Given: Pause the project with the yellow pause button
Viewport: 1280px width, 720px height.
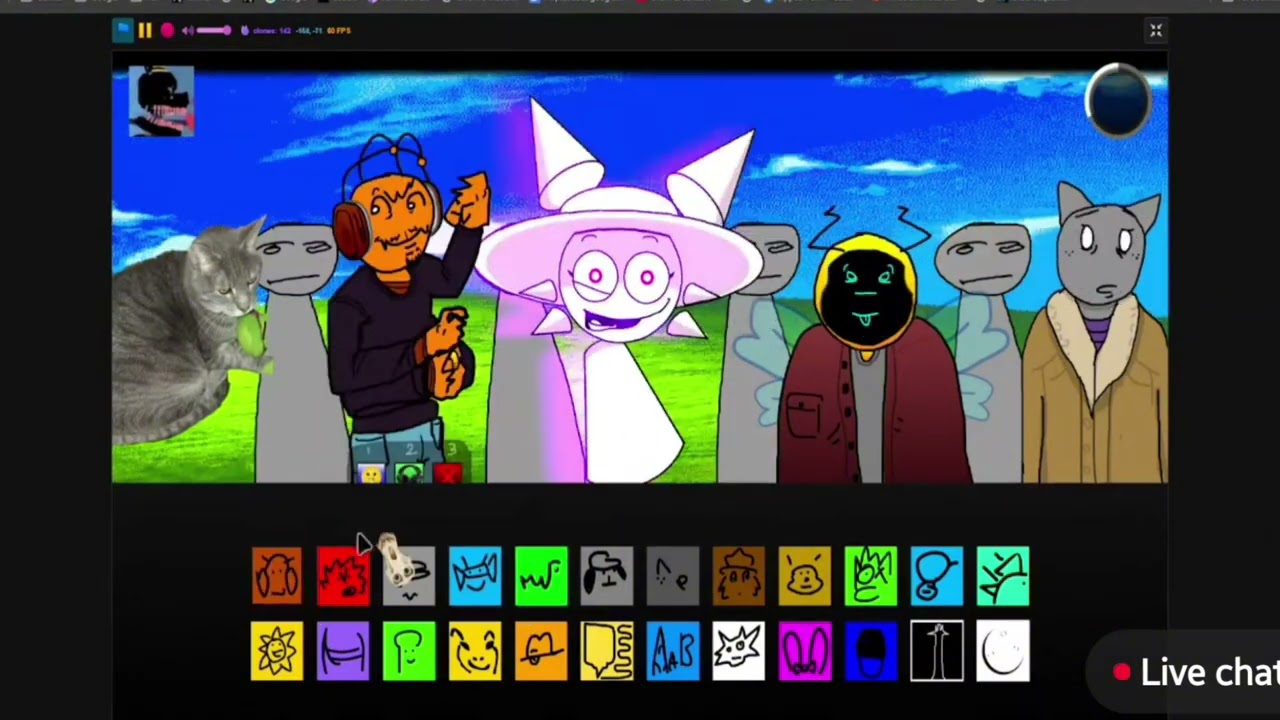Looking at the screenshot, I should tap(145, 31).
